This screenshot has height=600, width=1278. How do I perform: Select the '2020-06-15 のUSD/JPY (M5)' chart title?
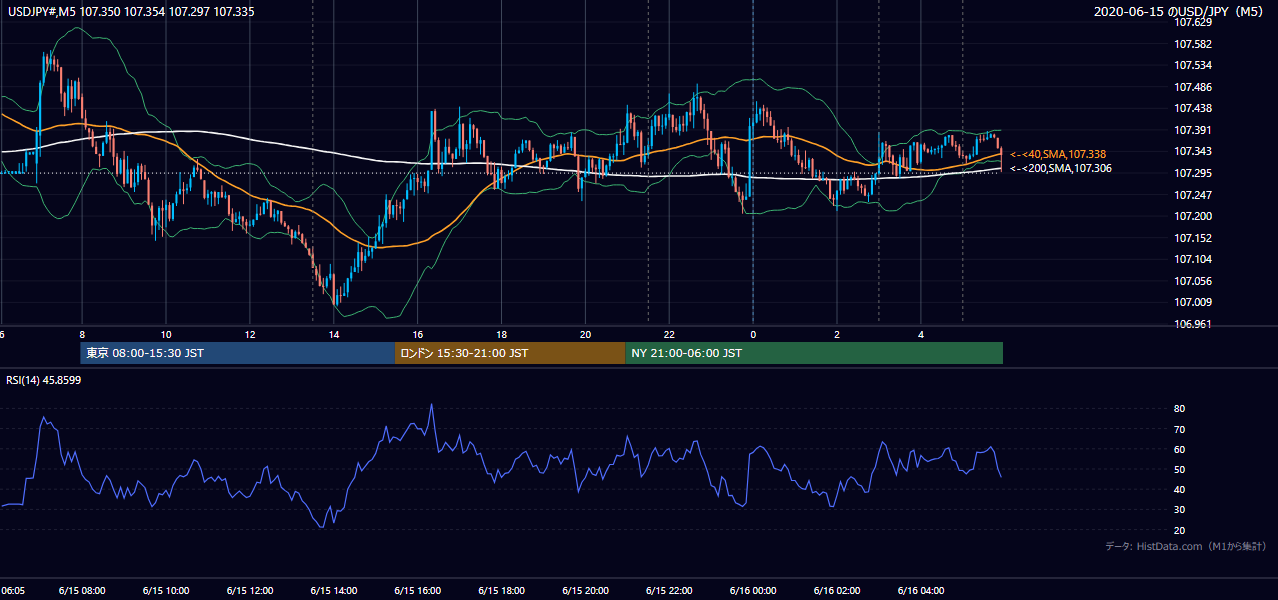[x=1181, y=12]
